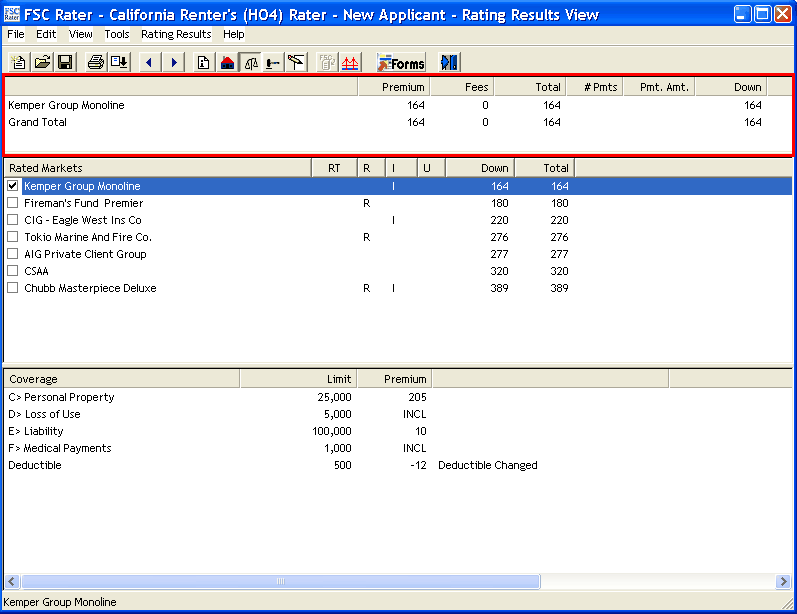Click the Pmt. Amt. column header
This screenshot has width=797, height=614.
pyautogui.click(x=659, y=87)
